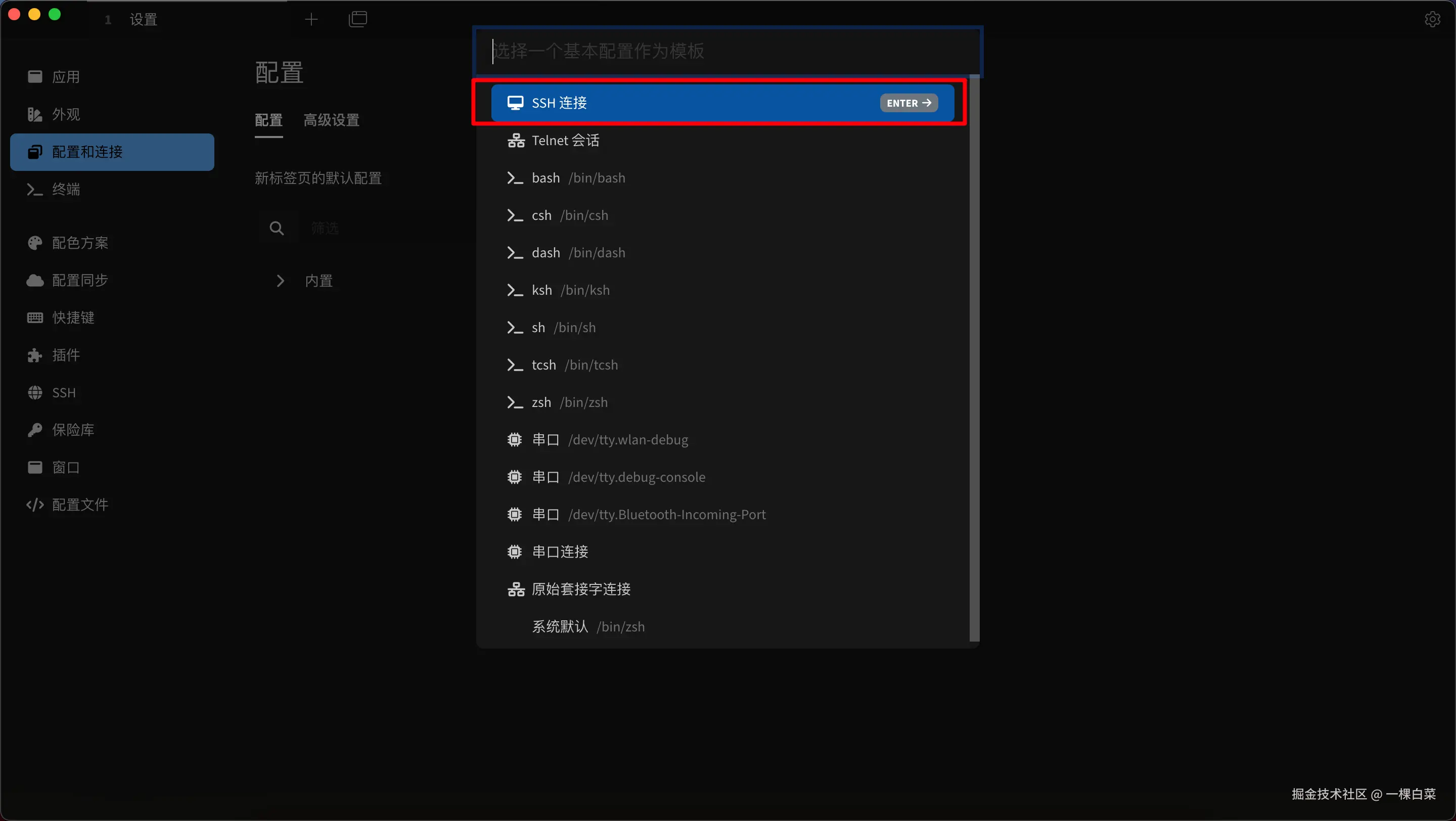1456x821 pixels.
Task: Open SSH globe settings in sidebar
Action: pyautogui.click(x=63, y=393)
